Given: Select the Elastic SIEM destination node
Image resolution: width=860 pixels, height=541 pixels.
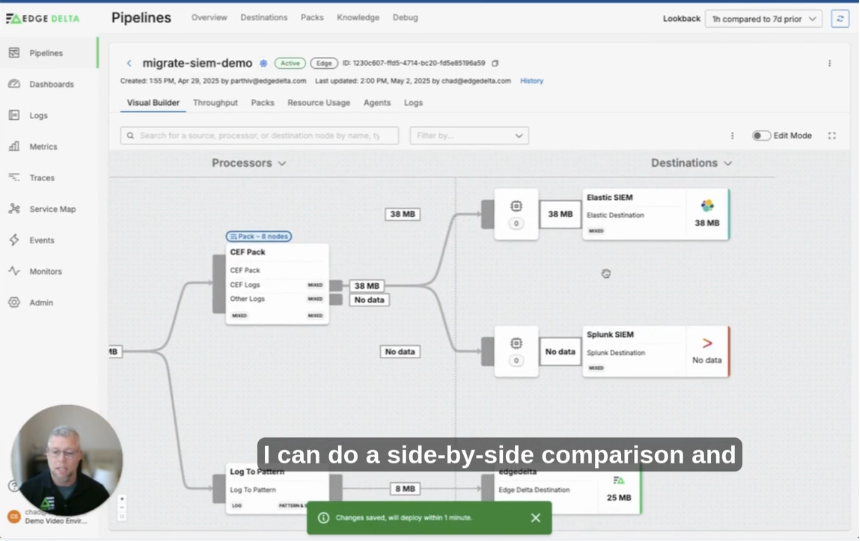Looking at the screenshot, I should click(x=656, y=214).
